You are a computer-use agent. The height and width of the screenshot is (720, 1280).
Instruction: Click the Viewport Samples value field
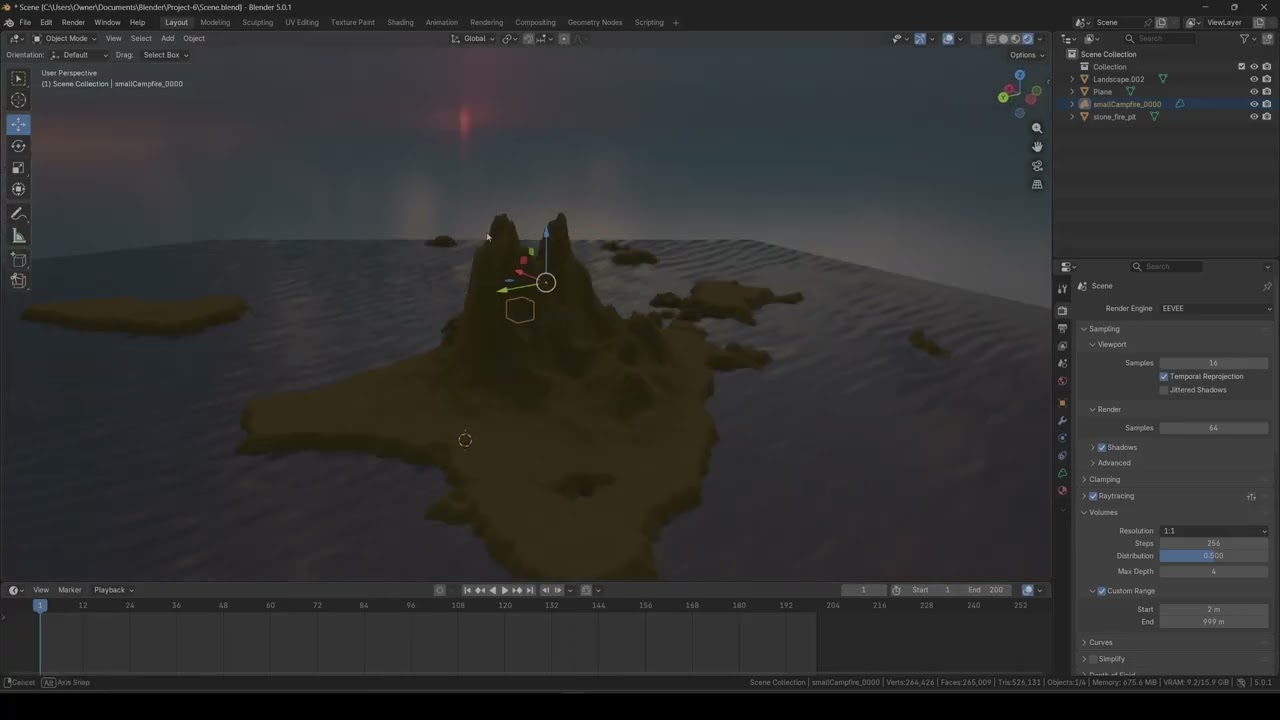pyautogui.click(x=1214, y=363)
